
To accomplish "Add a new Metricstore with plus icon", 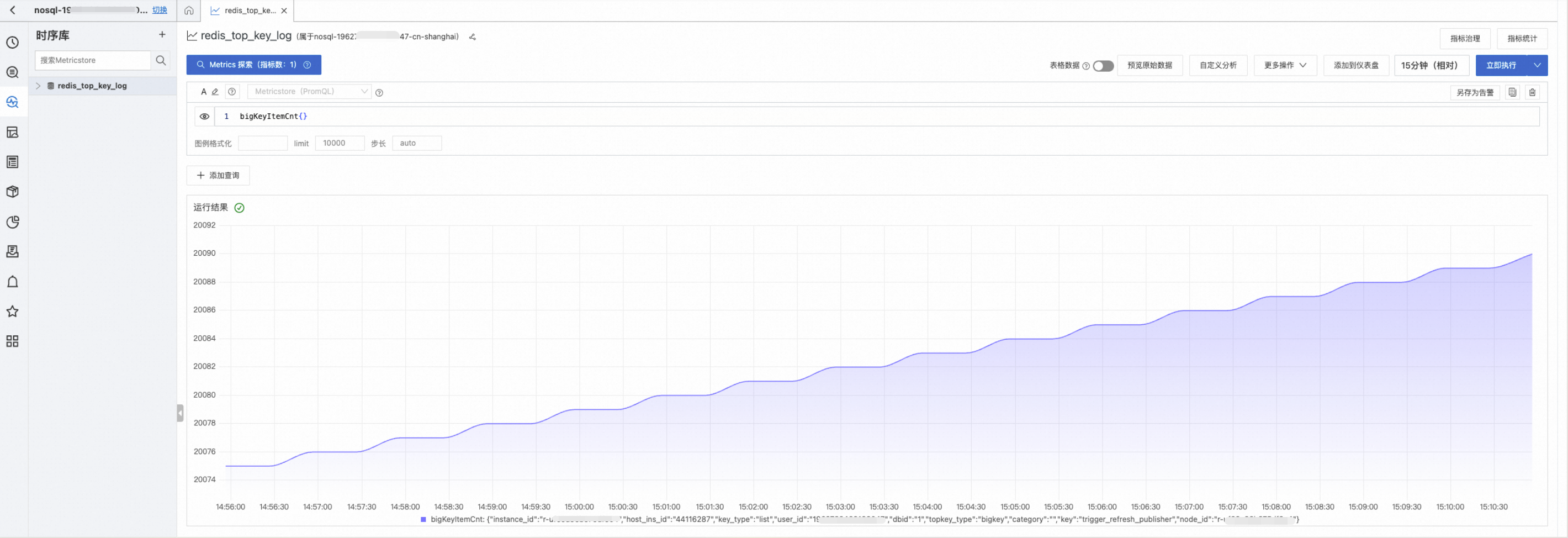I will tap(162, 35).
